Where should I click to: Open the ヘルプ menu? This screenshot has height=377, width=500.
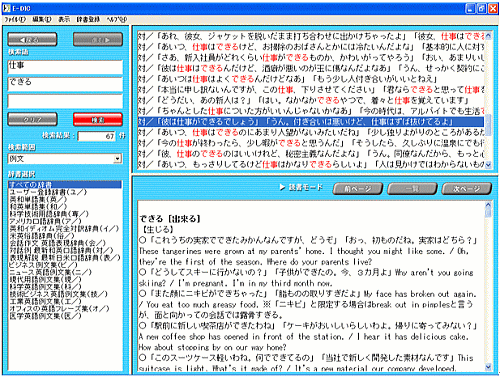[x=117, y=19]
